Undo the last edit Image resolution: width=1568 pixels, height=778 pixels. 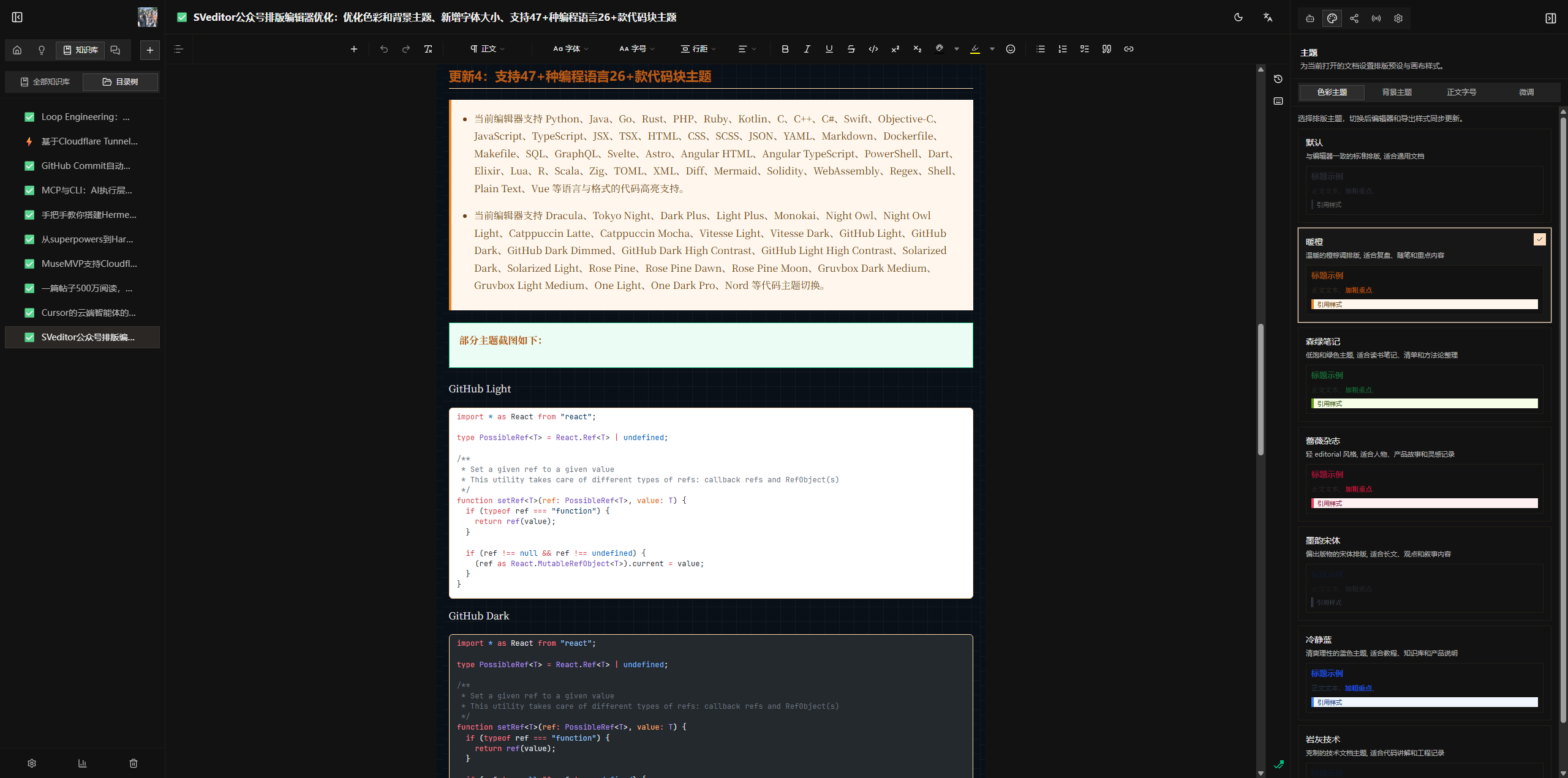tap(384, 49)
